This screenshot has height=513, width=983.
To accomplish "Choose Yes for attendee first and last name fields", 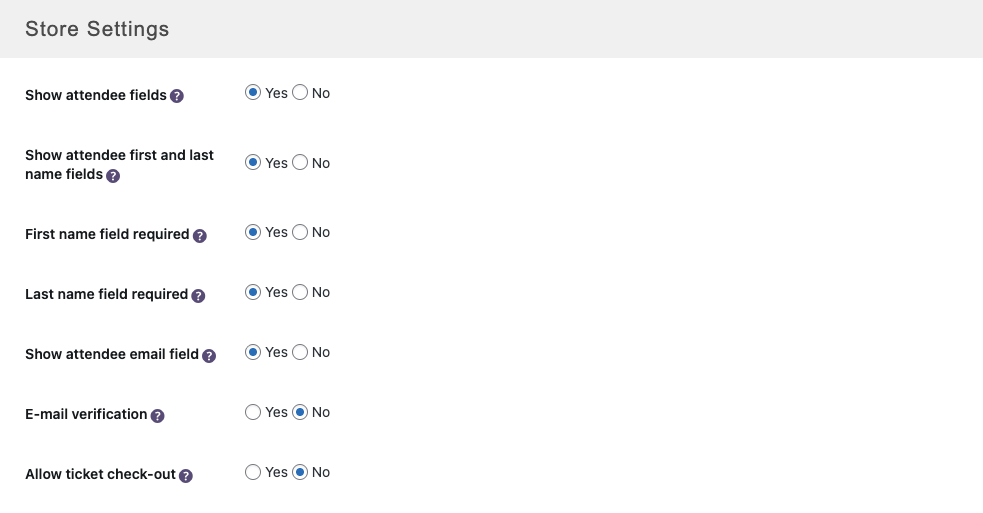I will click(x=253, y=163).
